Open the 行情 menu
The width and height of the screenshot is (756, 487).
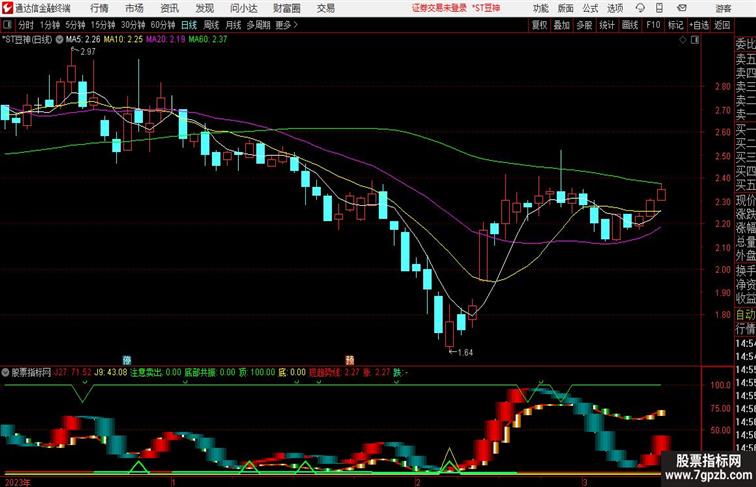click(99, 8)
